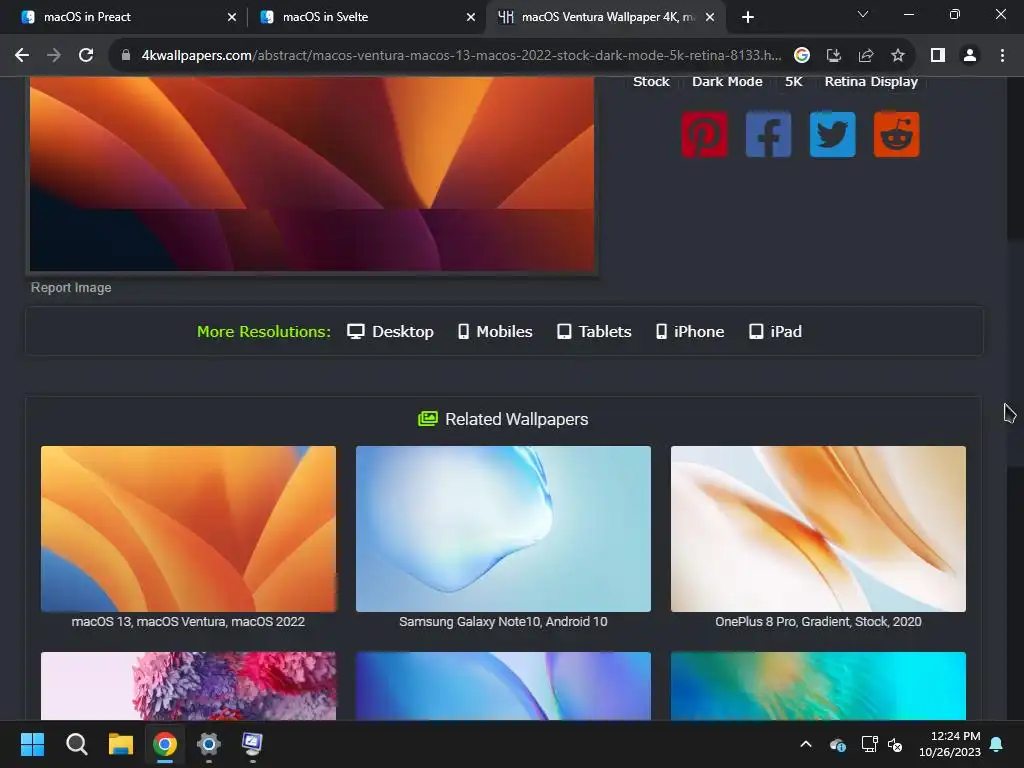Select macOS Ventura Wallpaper 4K tab
The image size is (1024, 768).
tap(604, 17)
